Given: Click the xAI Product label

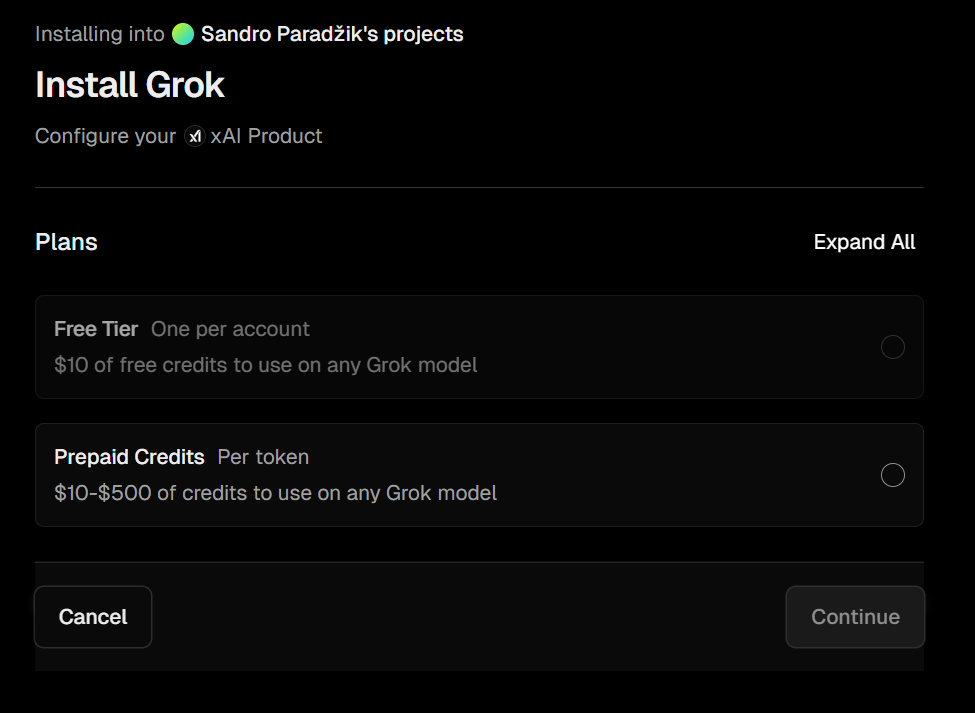Looking at the screenshot, I should (266, 136).
